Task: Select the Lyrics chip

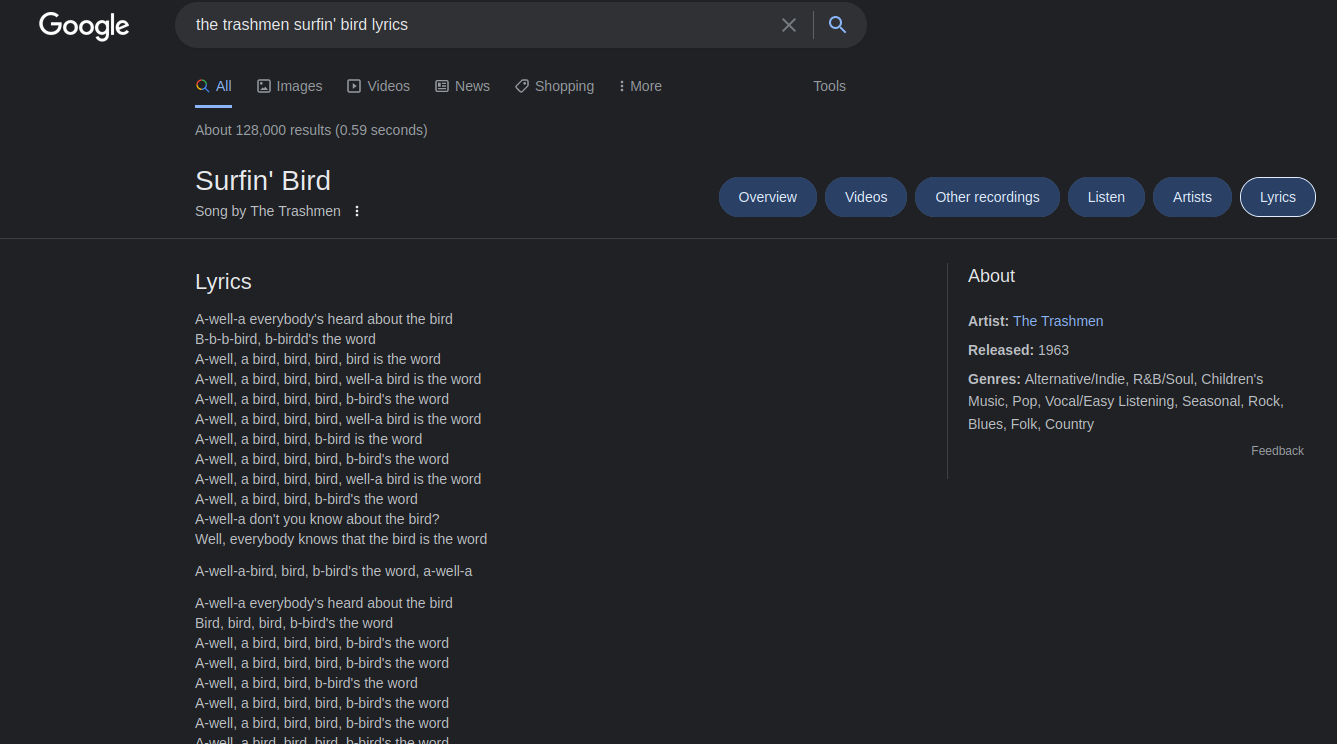Action: [1278, 197]
